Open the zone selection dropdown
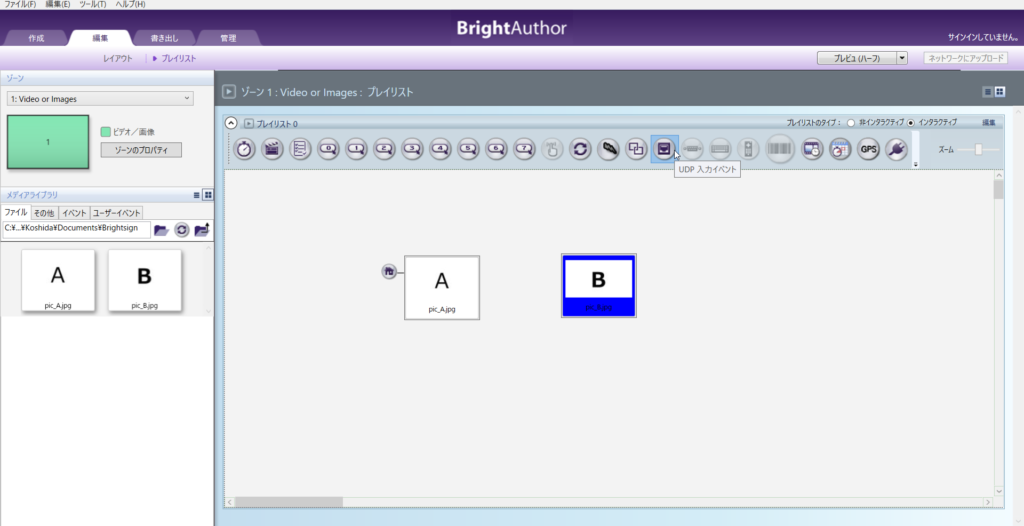This screenshot has width=1024, height=526. coord(100,99)
